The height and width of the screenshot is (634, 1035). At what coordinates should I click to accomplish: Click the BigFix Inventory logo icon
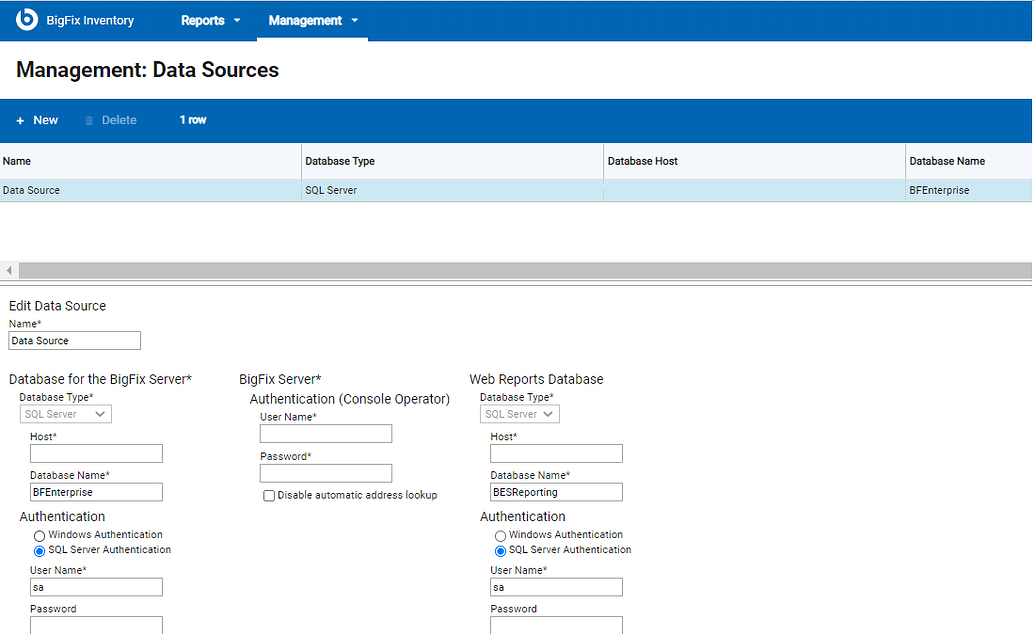coord(26,19)
